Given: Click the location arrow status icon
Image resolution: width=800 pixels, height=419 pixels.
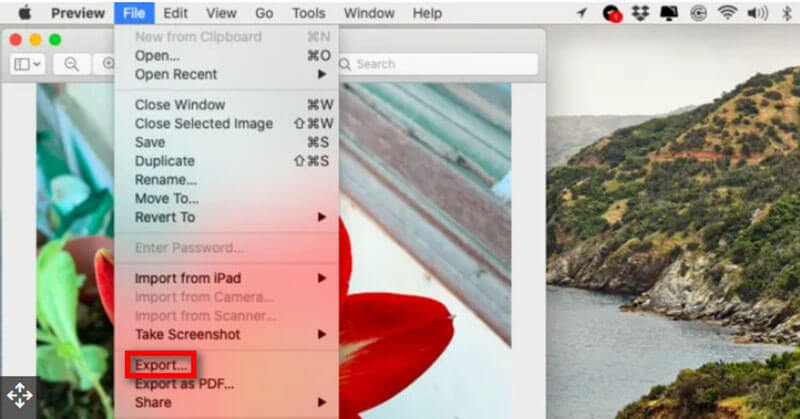Looking at the screenshot, I should (582, 13).
